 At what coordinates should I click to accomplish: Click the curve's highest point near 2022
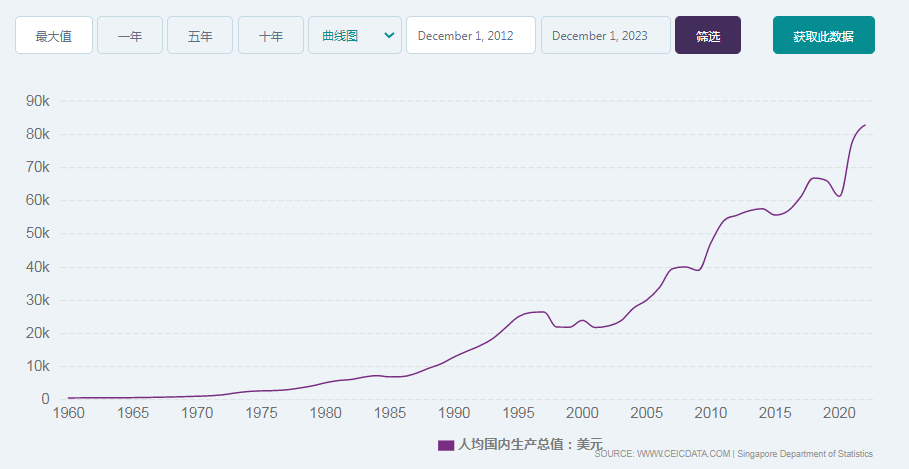pos(865,125)
